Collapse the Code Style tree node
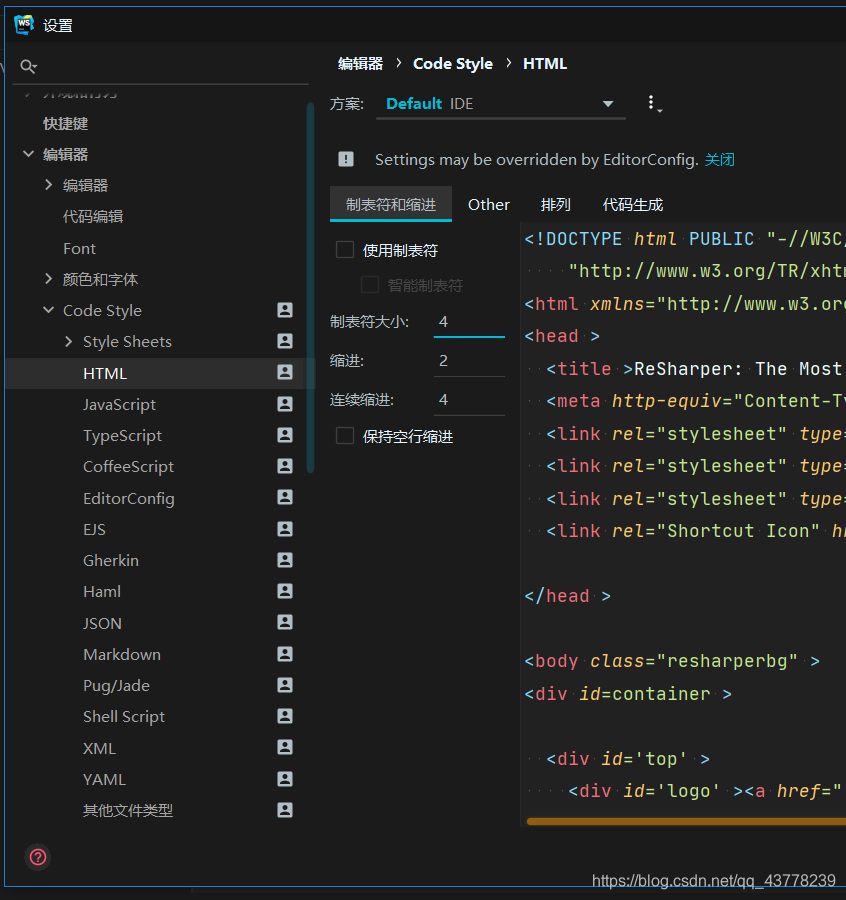Viewport: 846px width, 900px height. (x=49, y=310)
